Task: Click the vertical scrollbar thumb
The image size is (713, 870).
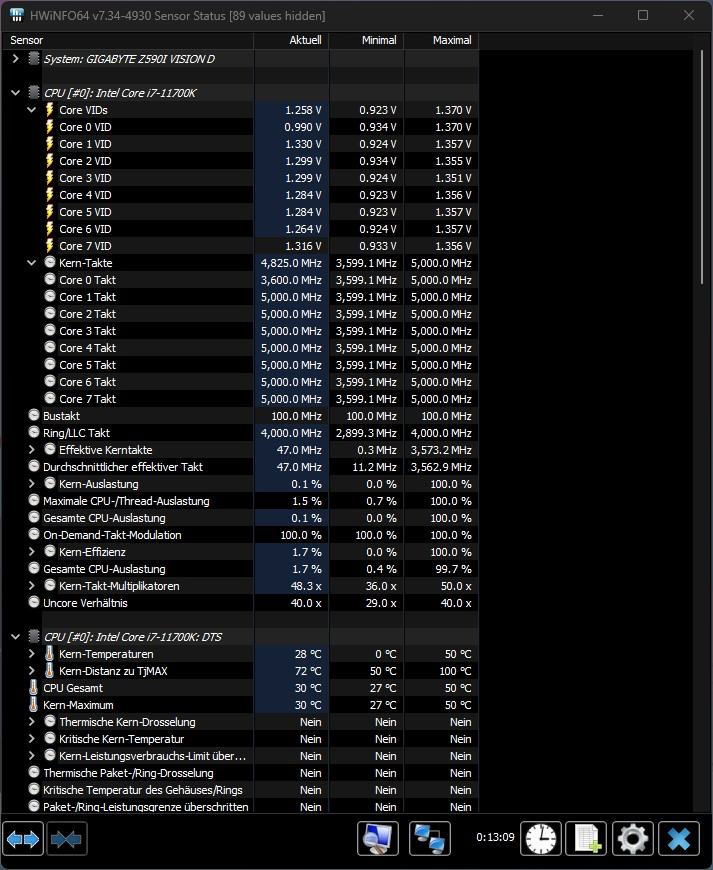Action: coord(702,168)
